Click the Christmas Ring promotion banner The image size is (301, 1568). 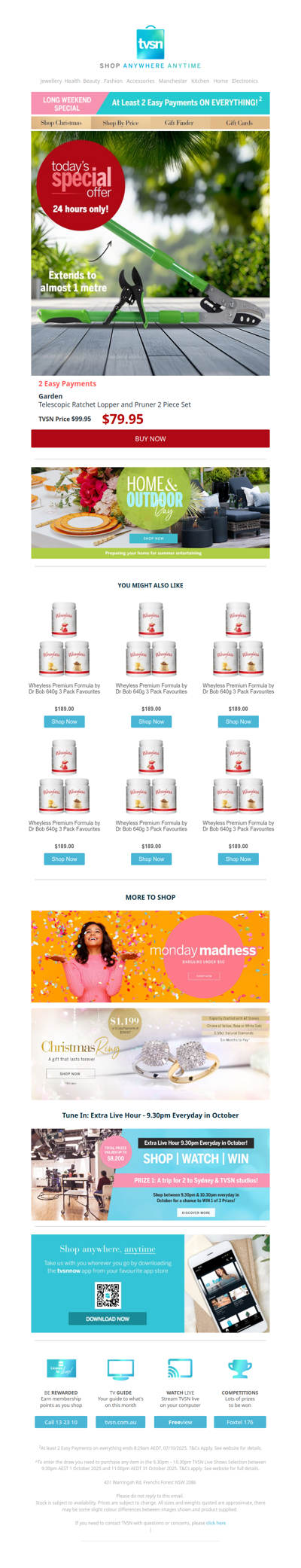(150, 1054)
